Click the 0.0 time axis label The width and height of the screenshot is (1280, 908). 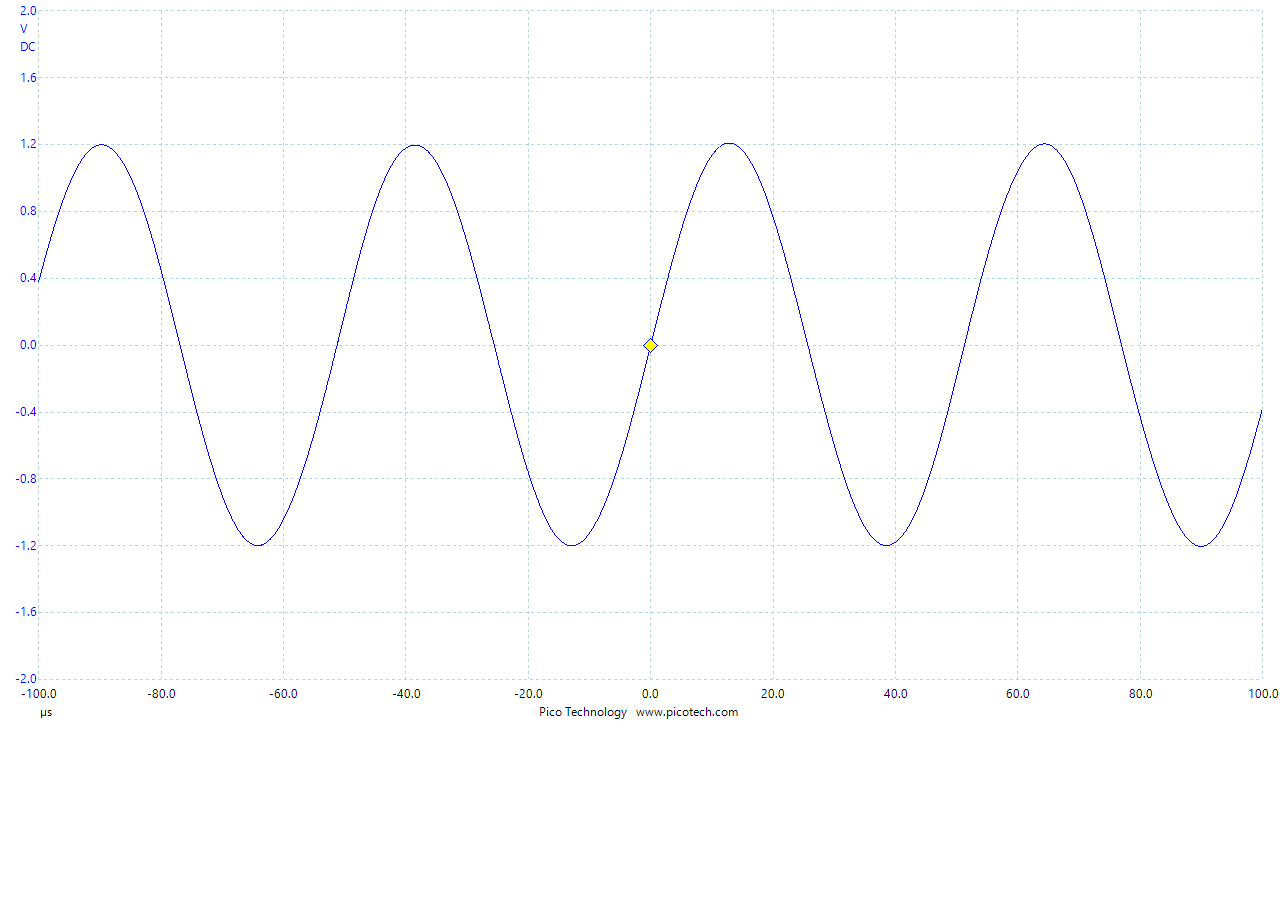click(x=650, y=693)
